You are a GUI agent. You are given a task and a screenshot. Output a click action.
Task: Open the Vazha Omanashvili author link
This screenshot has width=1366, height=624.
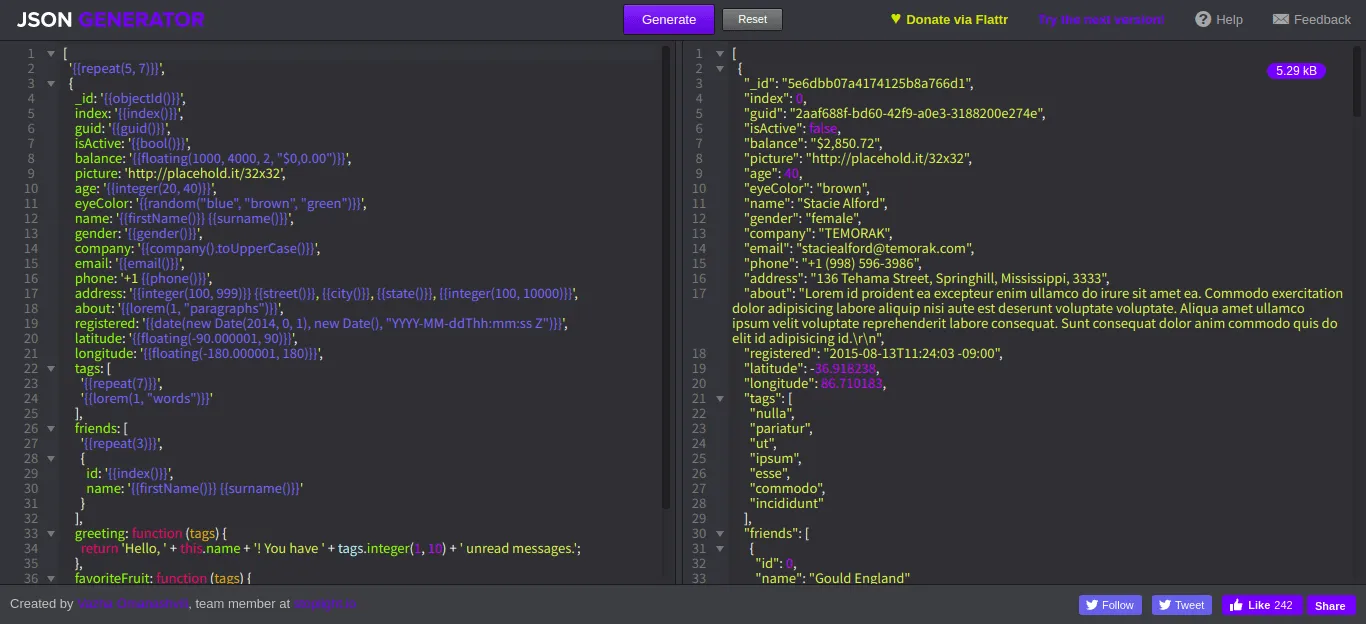pyautogui.click(x=134, y=604)
